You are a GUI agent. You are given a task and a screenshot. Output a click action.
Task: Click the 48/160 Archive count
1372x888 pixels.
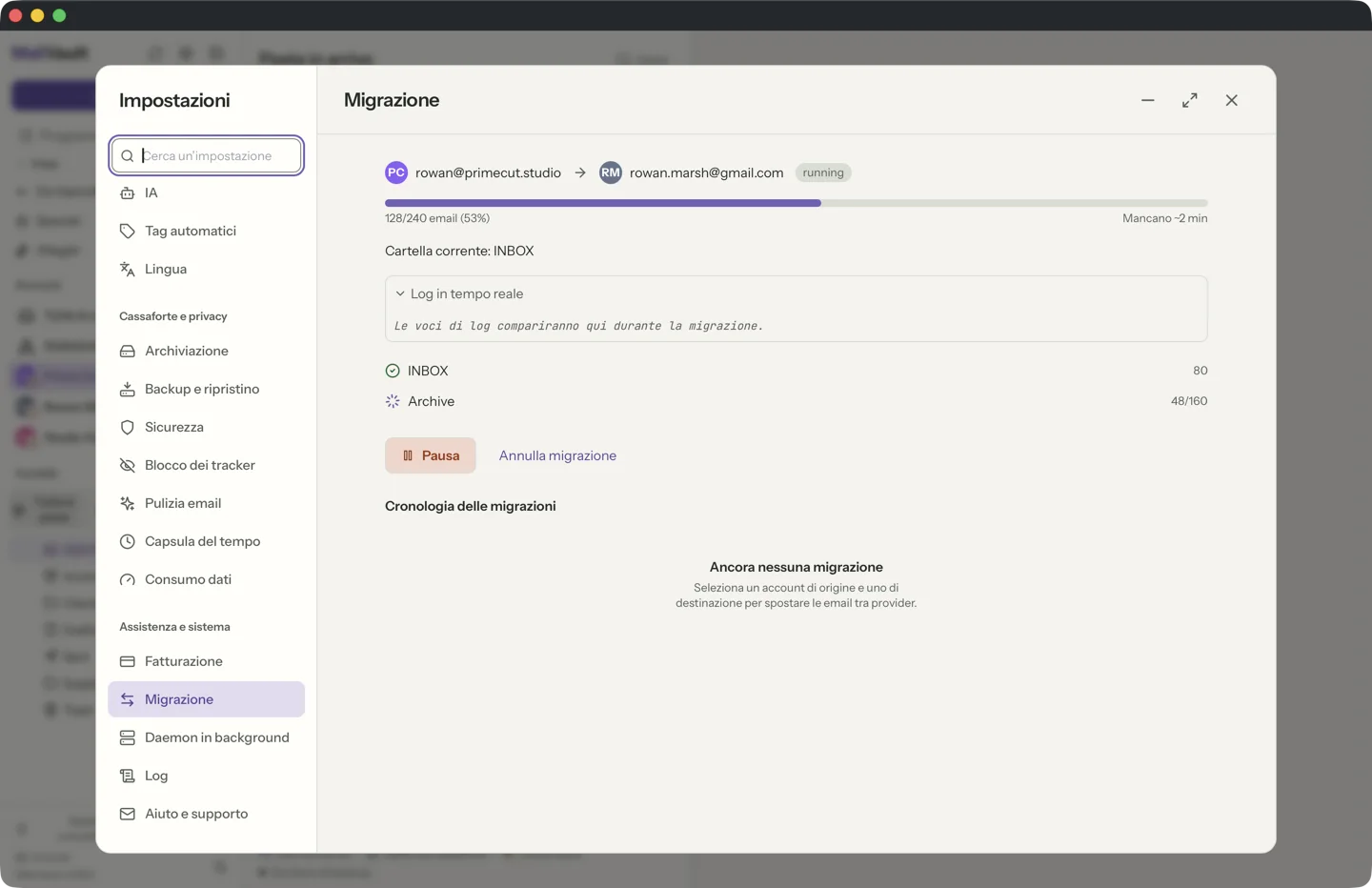[x=1189, y=401]
